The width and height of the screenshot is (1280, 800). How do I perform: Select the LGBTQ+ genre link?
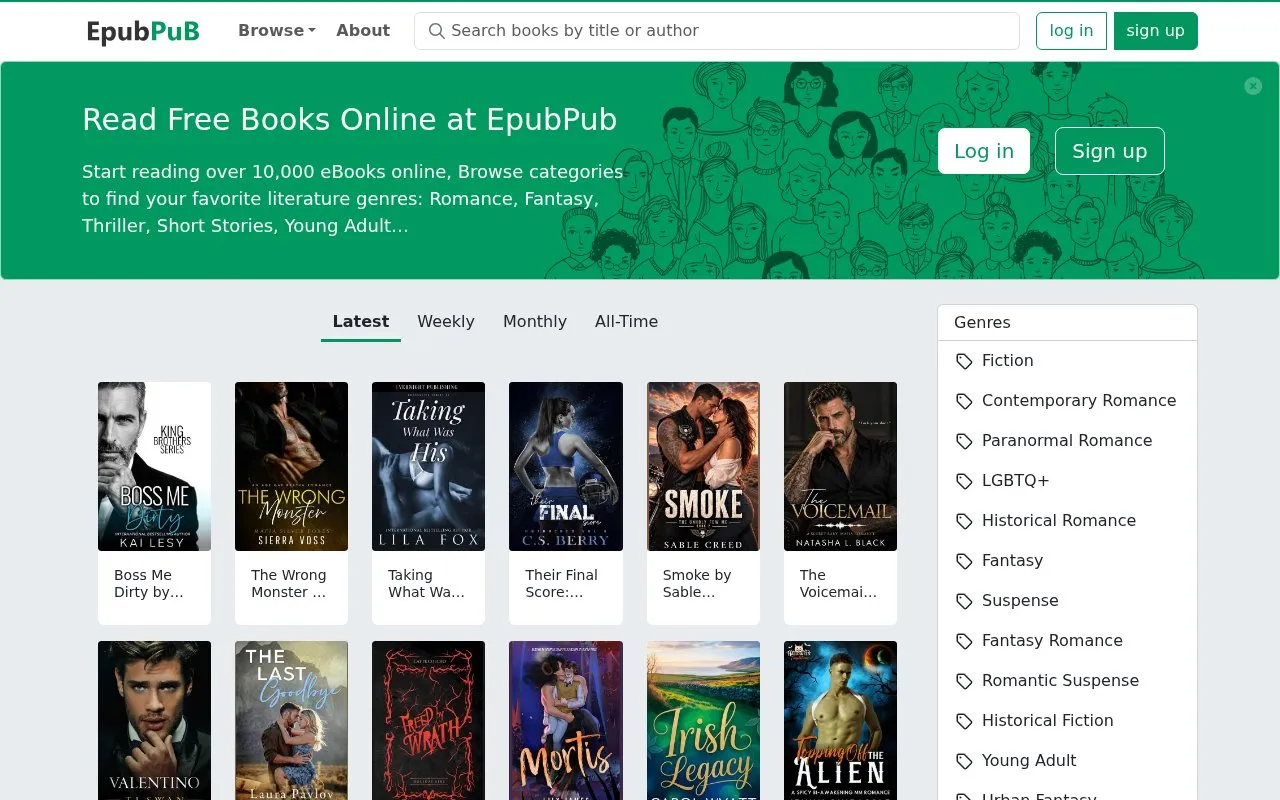1016,480
